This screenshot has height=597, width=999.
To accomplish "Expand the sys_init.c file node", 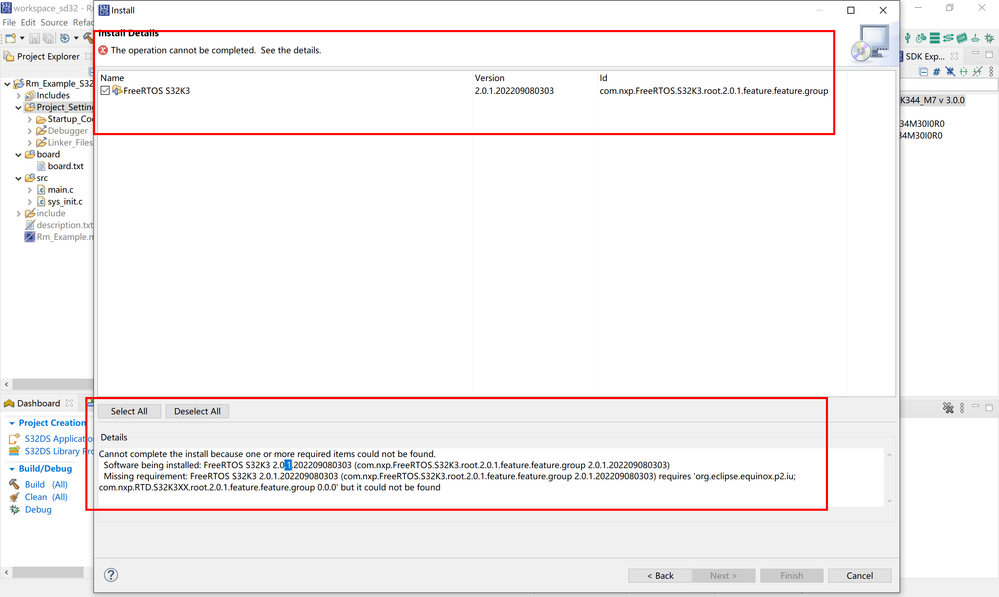I will pyautogui.click(x=29, y=201).
